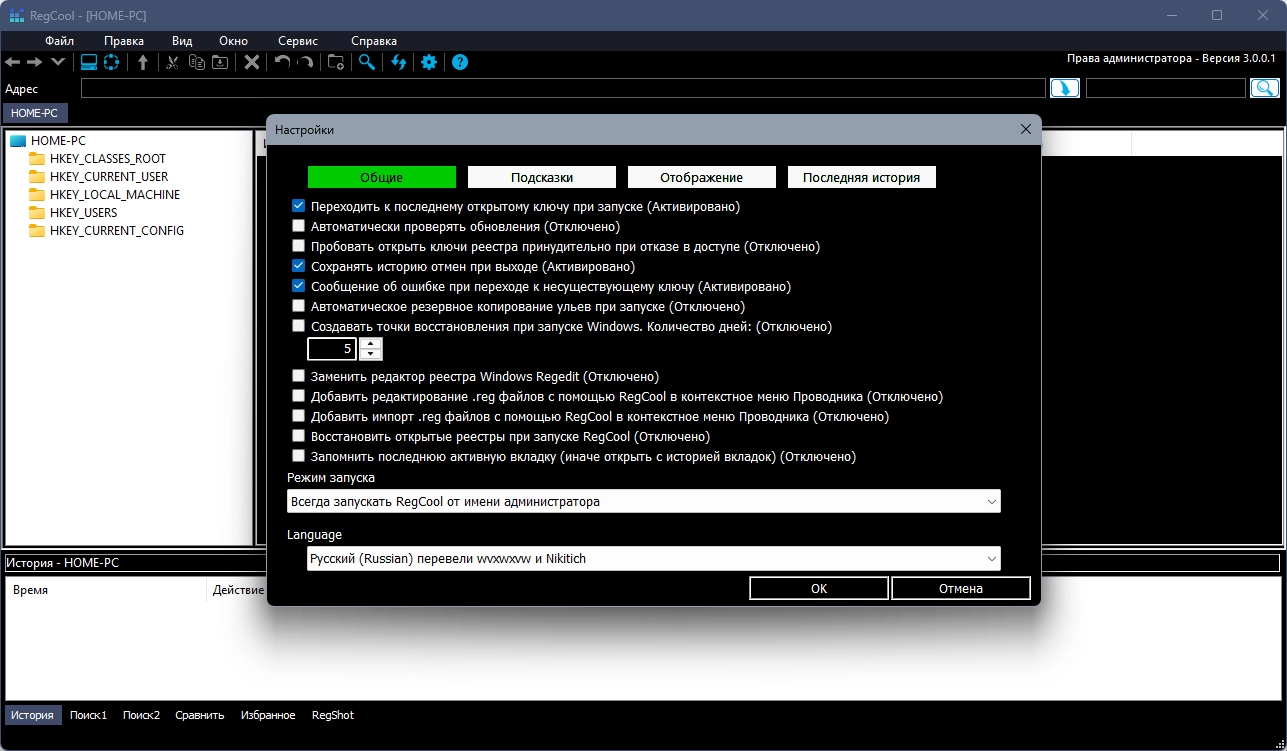This screenshot has height=751, width=1287.
Task: Click the copy icon in the toolbar
Action: [x=197, y=62]
